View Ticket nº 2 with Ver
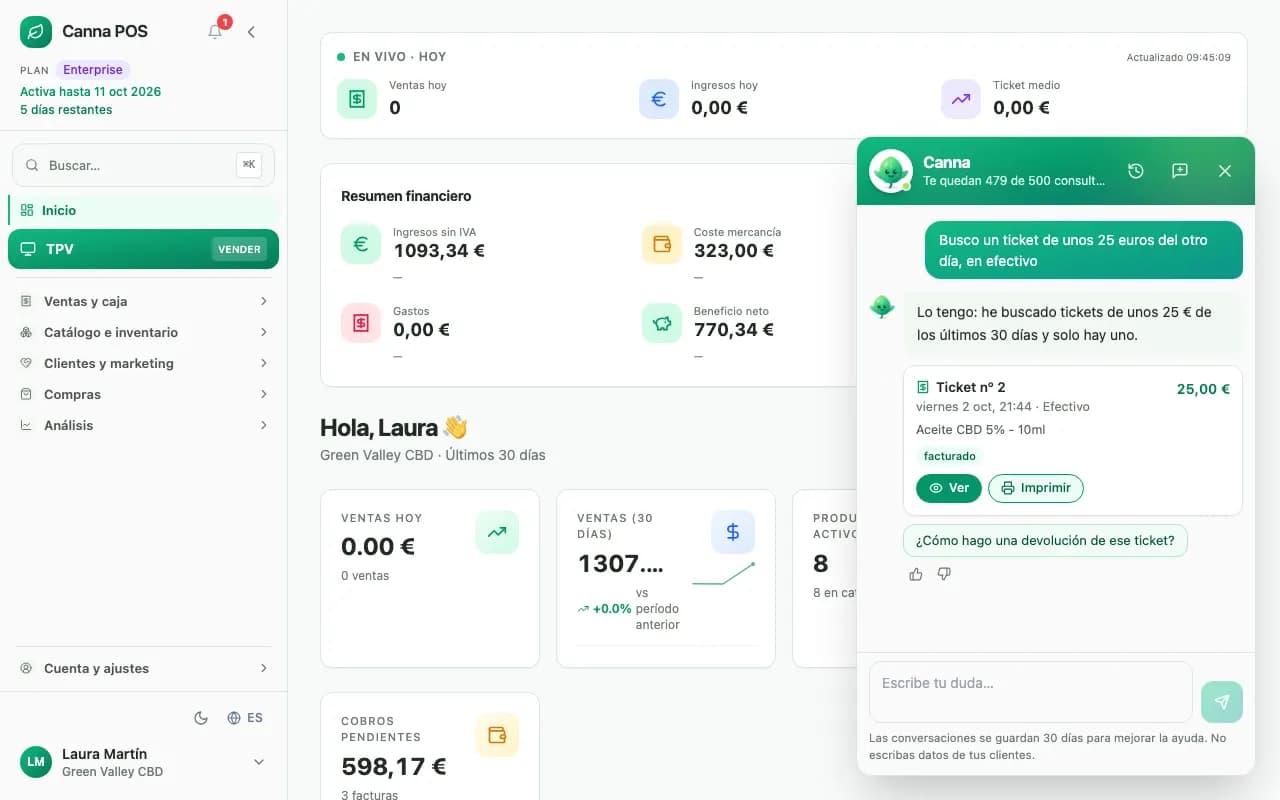 click(x=949, y=488)
